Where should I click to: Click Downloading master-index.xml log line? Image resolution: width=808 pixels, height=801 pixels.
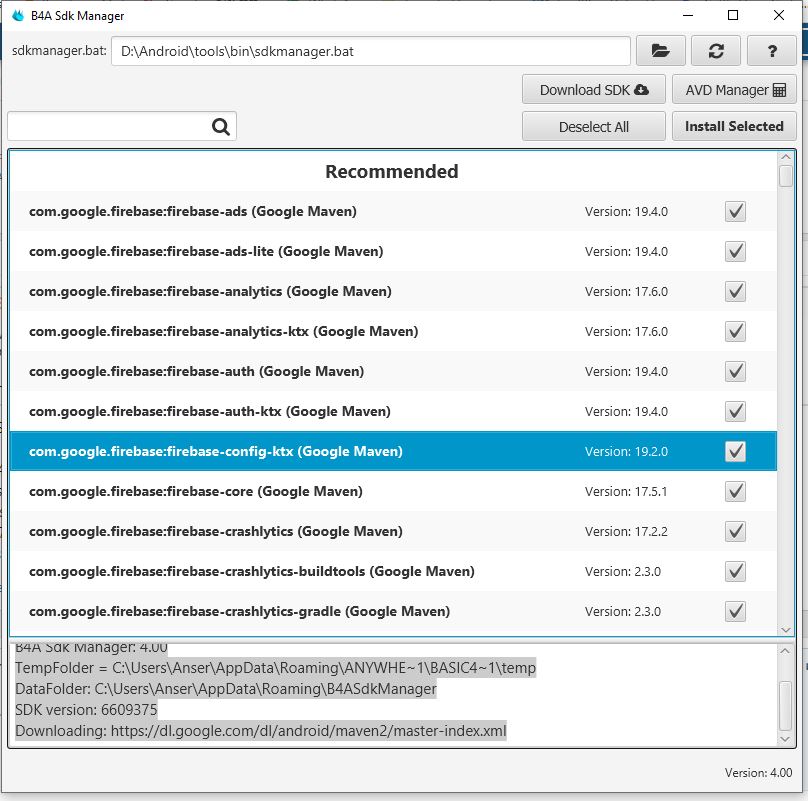261,731
